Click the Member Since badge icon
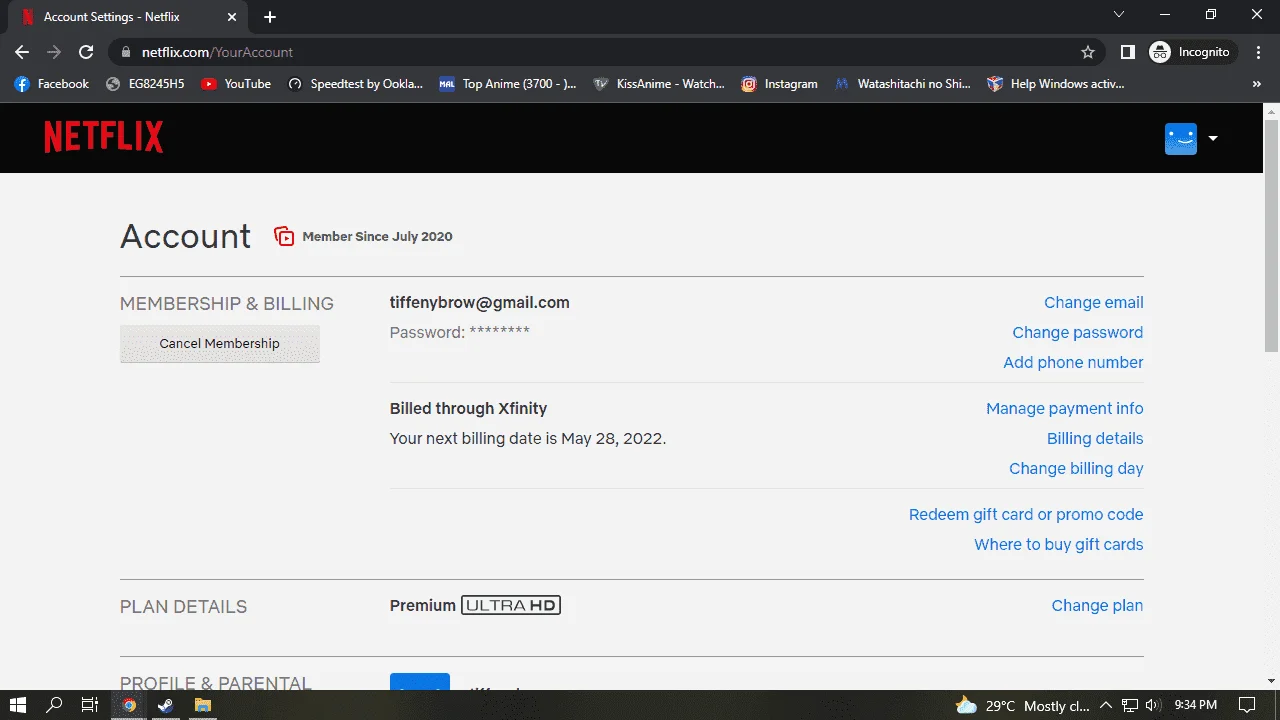Viewport: 1280px width, 720px height. (284, 236)
